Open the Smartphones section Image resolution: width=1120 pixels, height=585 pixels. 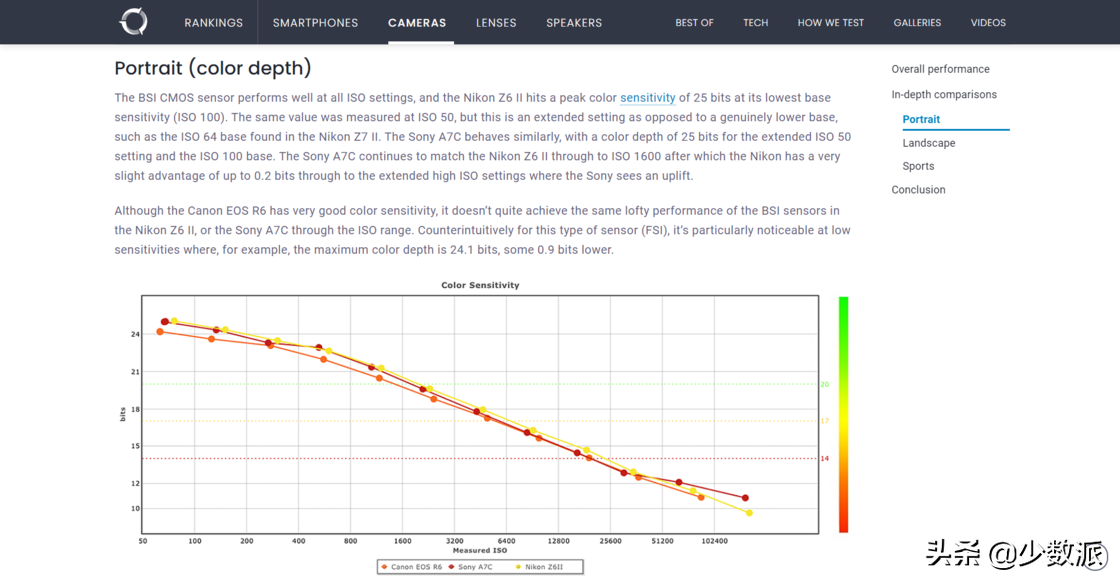(x=315, y=23)
